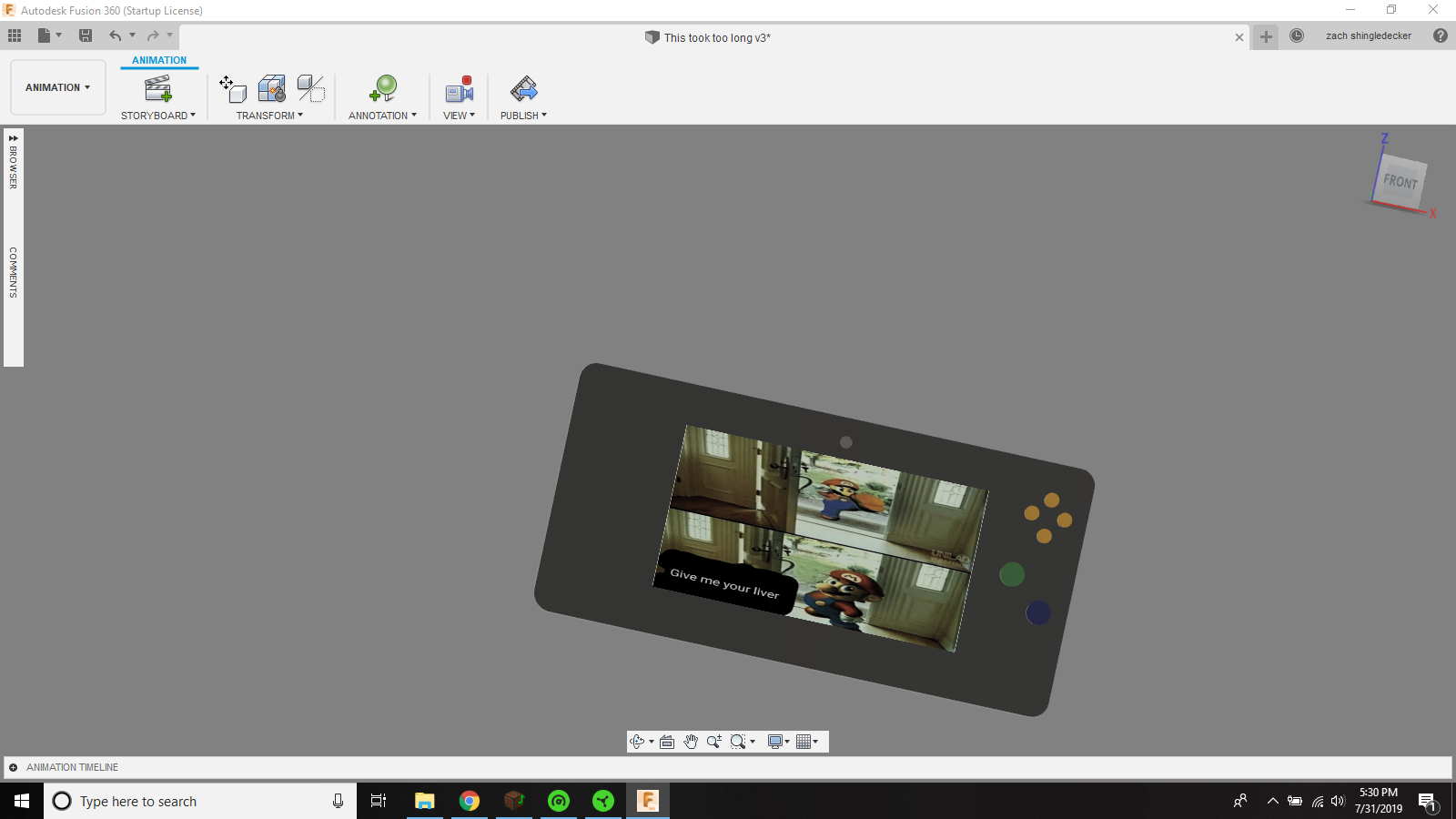Screen dimensions: 1456x819
Task: Select the Transform Components tool
Action: click(x=233, y=89)
